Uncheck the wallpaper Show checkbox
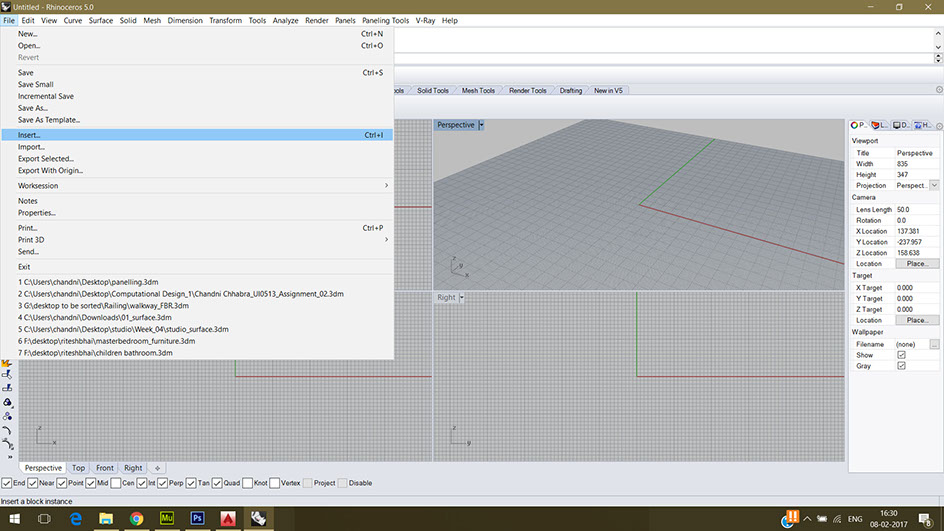 point(901,355)
